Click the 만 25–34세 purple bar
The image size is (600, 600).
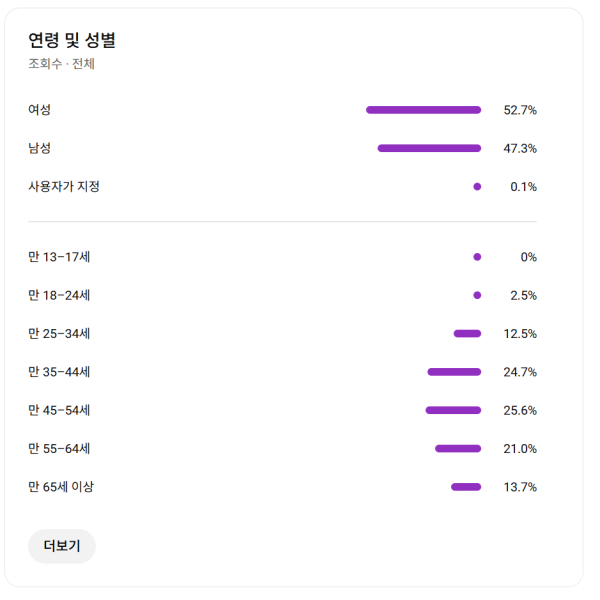tap(467, 334)
